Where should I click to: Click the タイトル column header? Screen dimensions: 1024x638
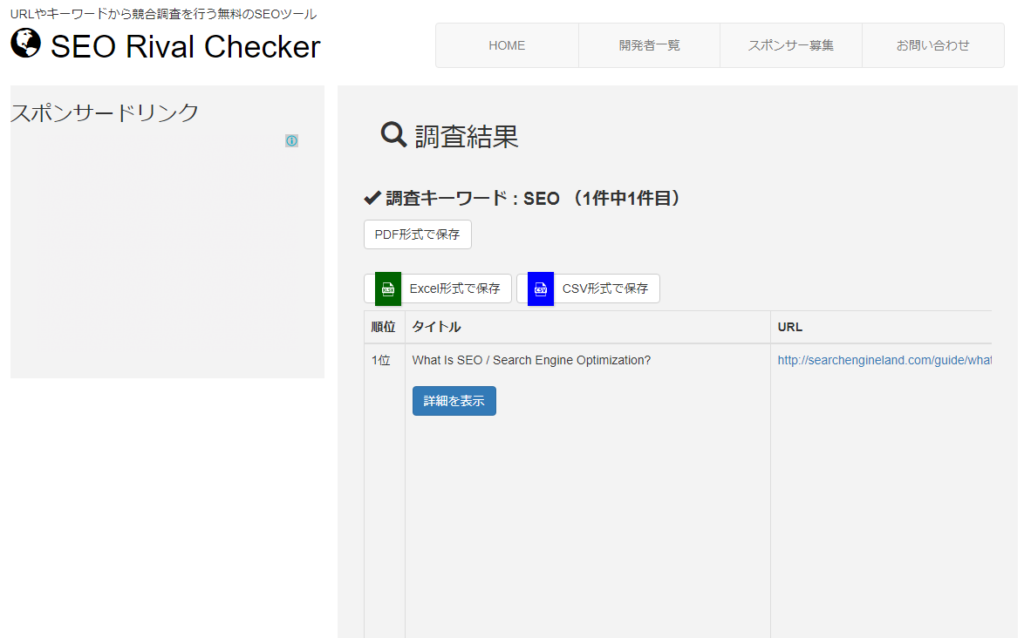pos(436,327)
